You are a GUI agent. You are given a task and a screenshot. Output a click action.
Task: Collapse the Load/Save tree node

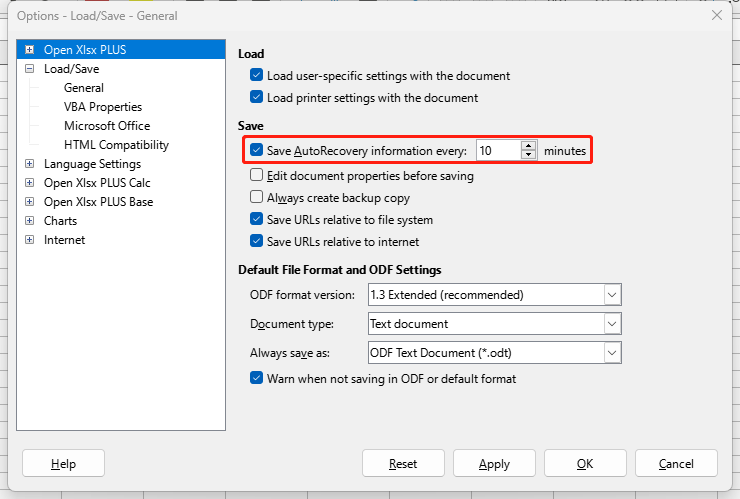(x=30, y=68)
